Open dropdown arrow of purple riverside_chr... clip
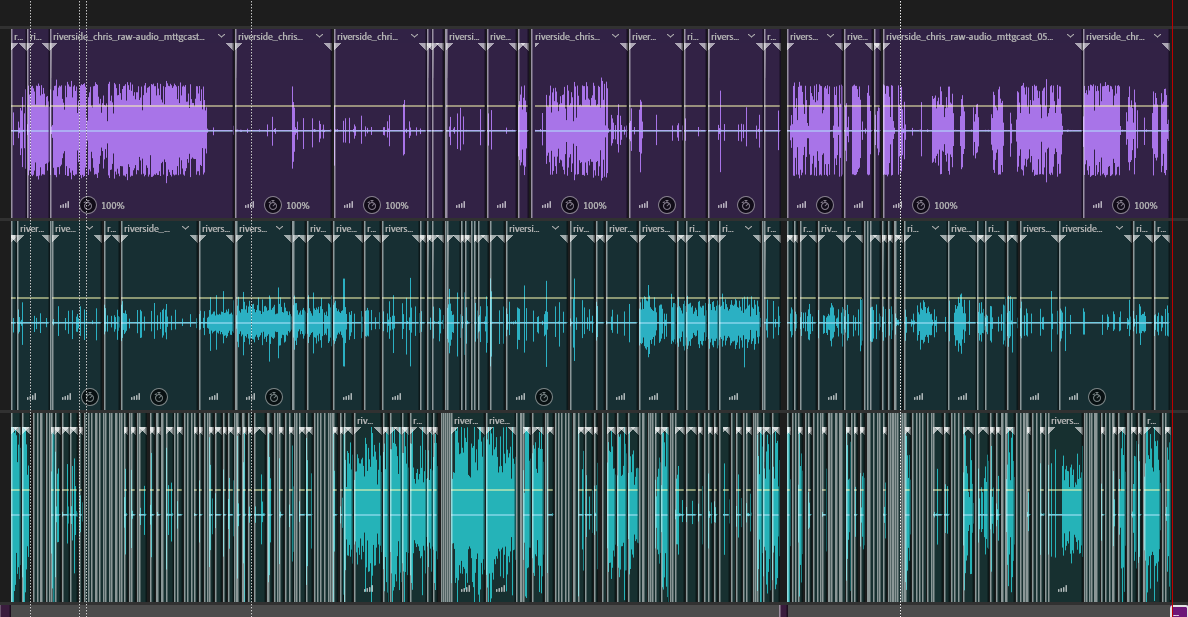The width and height of the screenshot is (1188, 617). click(1158, 36)
